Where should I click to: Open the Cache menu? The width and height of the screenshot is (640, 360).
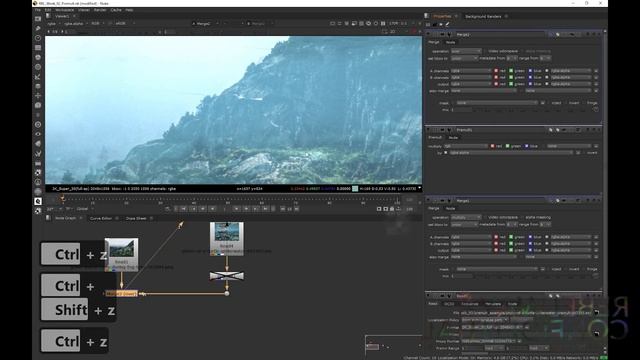116,10
